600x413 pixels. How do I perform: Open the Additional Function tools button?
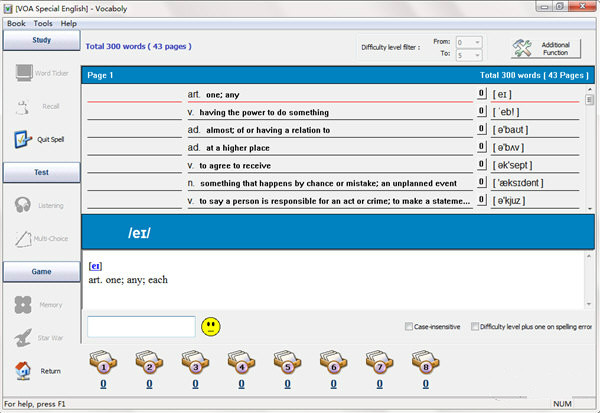[546, 49]
